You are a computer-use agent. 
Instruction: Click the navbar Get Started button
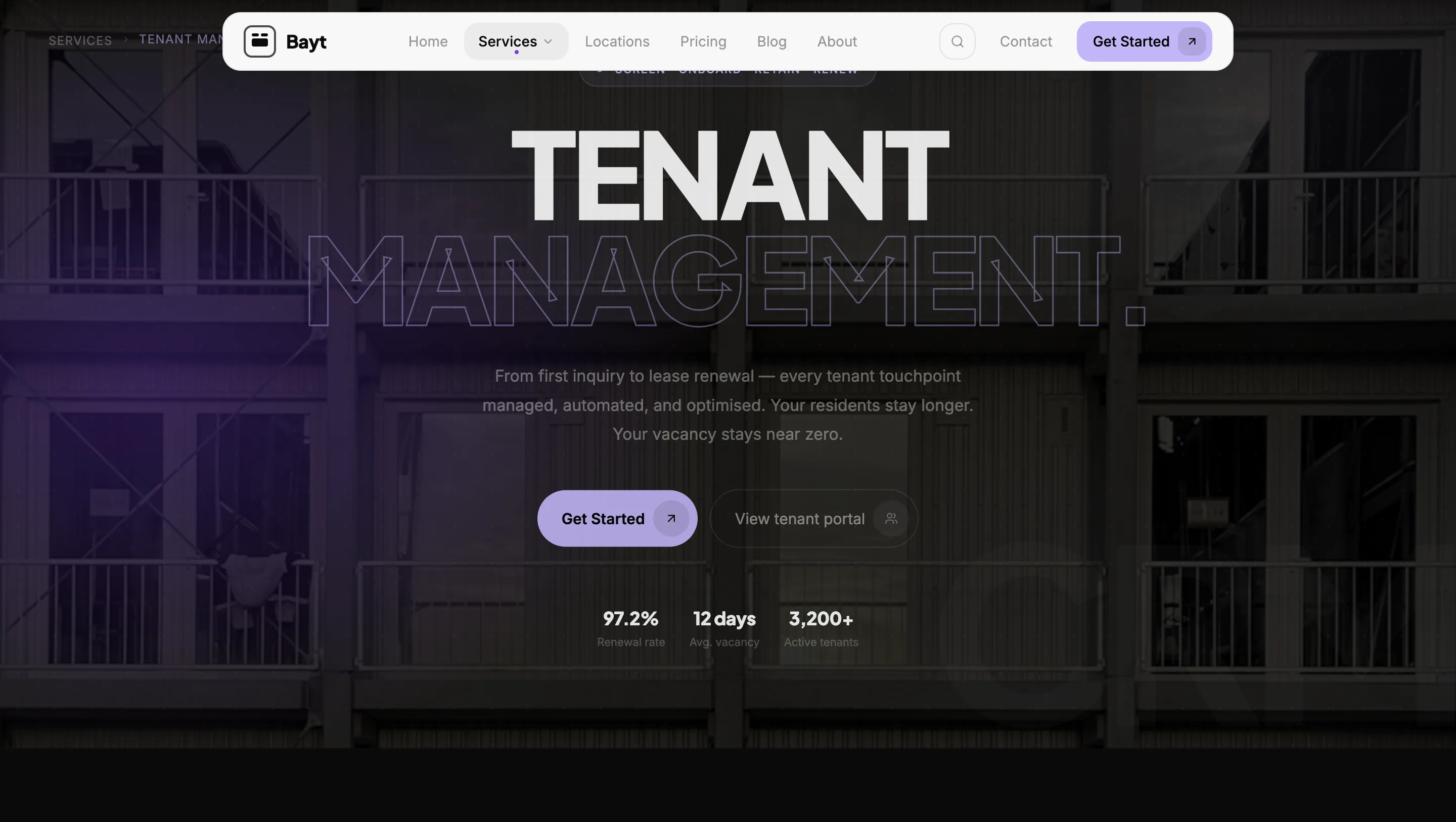[x=1143, y=41]
